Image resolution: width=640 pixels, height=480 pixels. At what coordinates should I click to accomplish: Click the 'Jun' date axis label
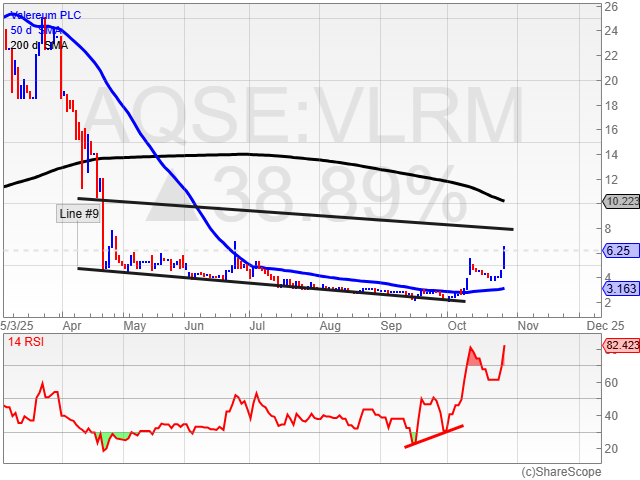(194, 326)
